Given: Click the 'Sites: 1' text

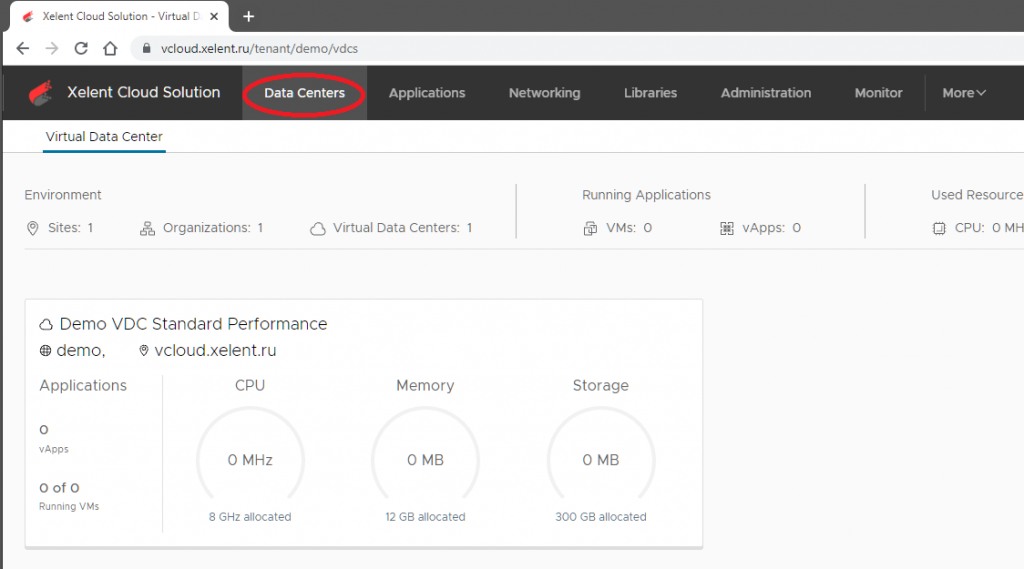Looking at the screenshot, I should point(71,227).
